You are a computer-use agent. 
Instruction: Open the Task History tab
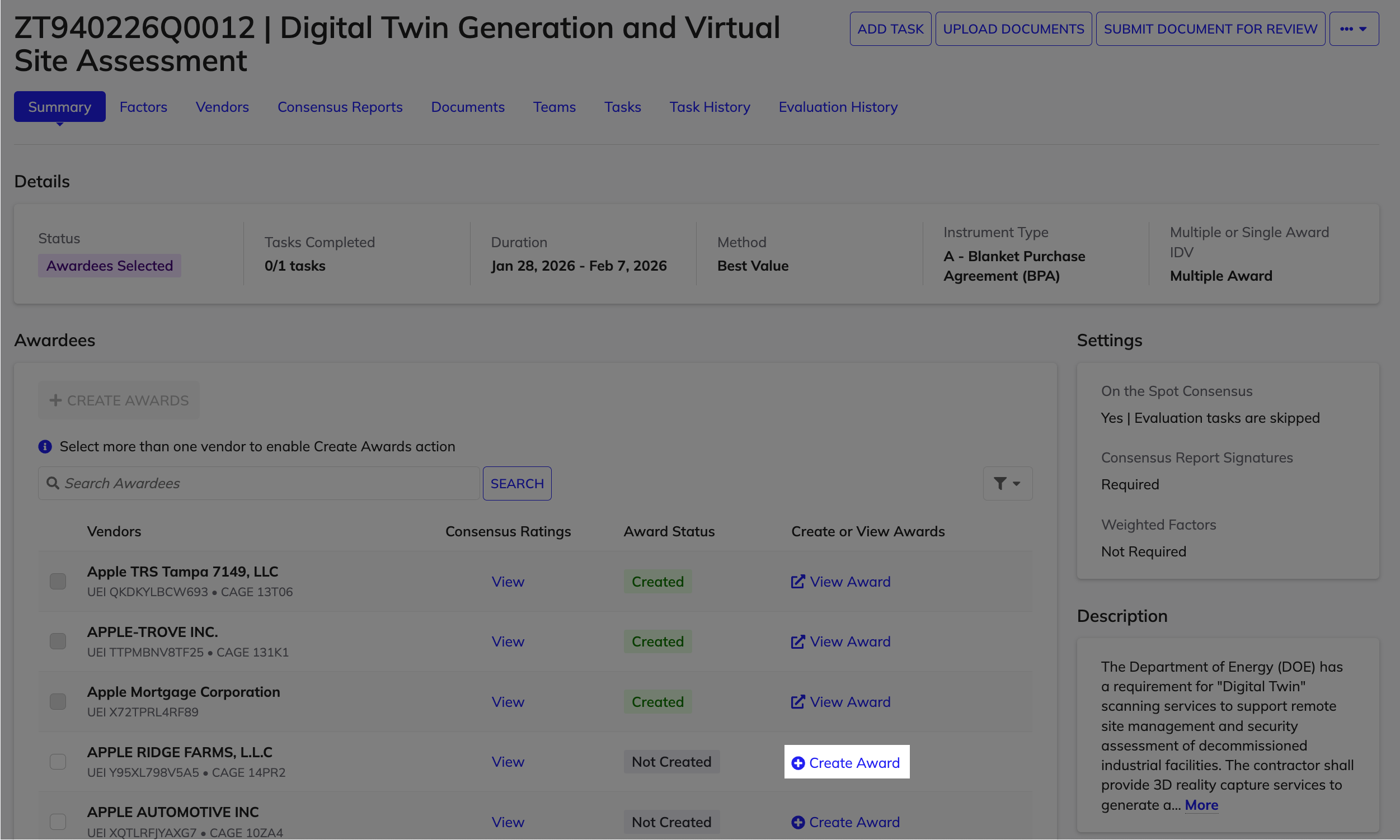(x=710, y=106)
